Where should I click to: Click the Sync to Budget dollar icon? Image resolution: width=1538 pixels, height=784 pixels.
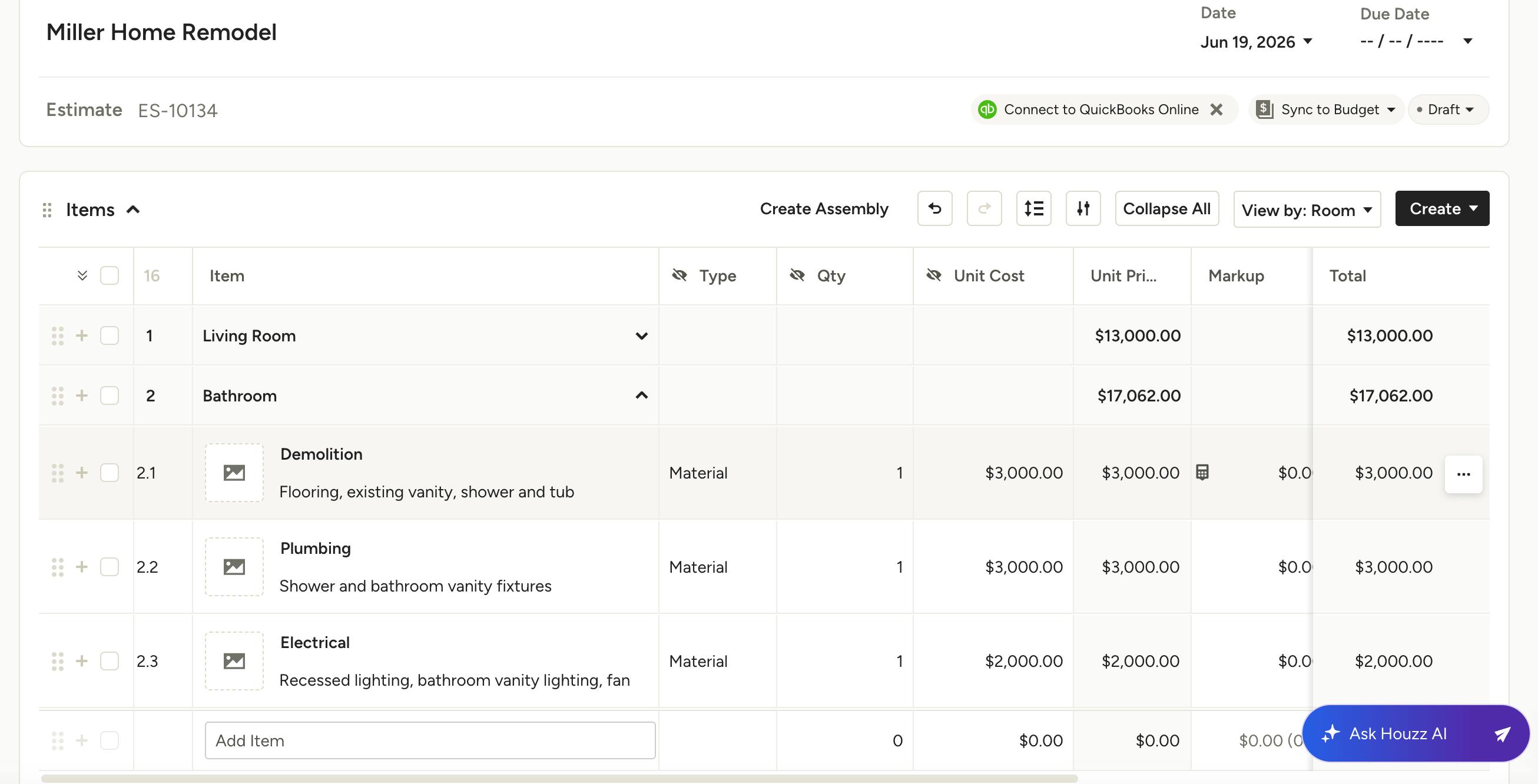pyautogui.click(x=1264, y=109)
